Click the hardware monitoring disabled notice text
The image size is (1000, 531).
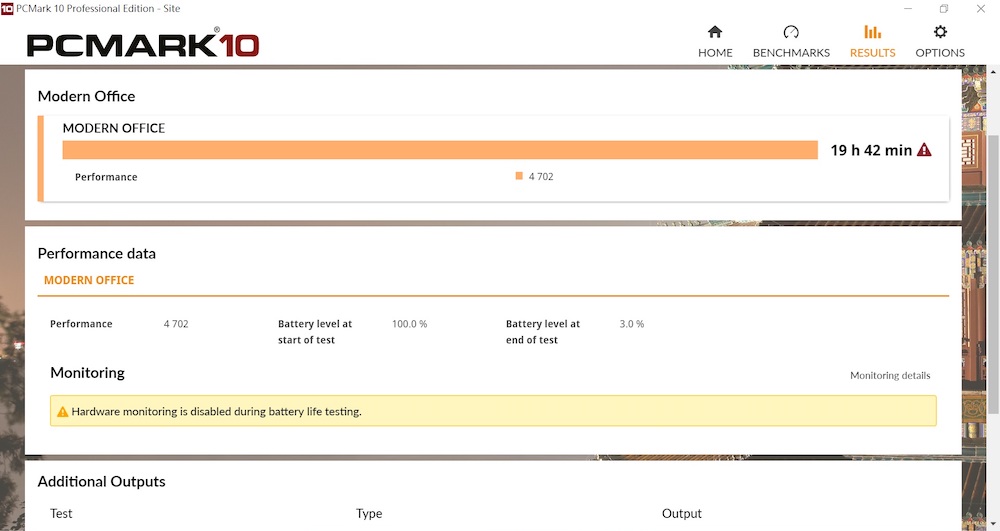(x=216, y=412)
